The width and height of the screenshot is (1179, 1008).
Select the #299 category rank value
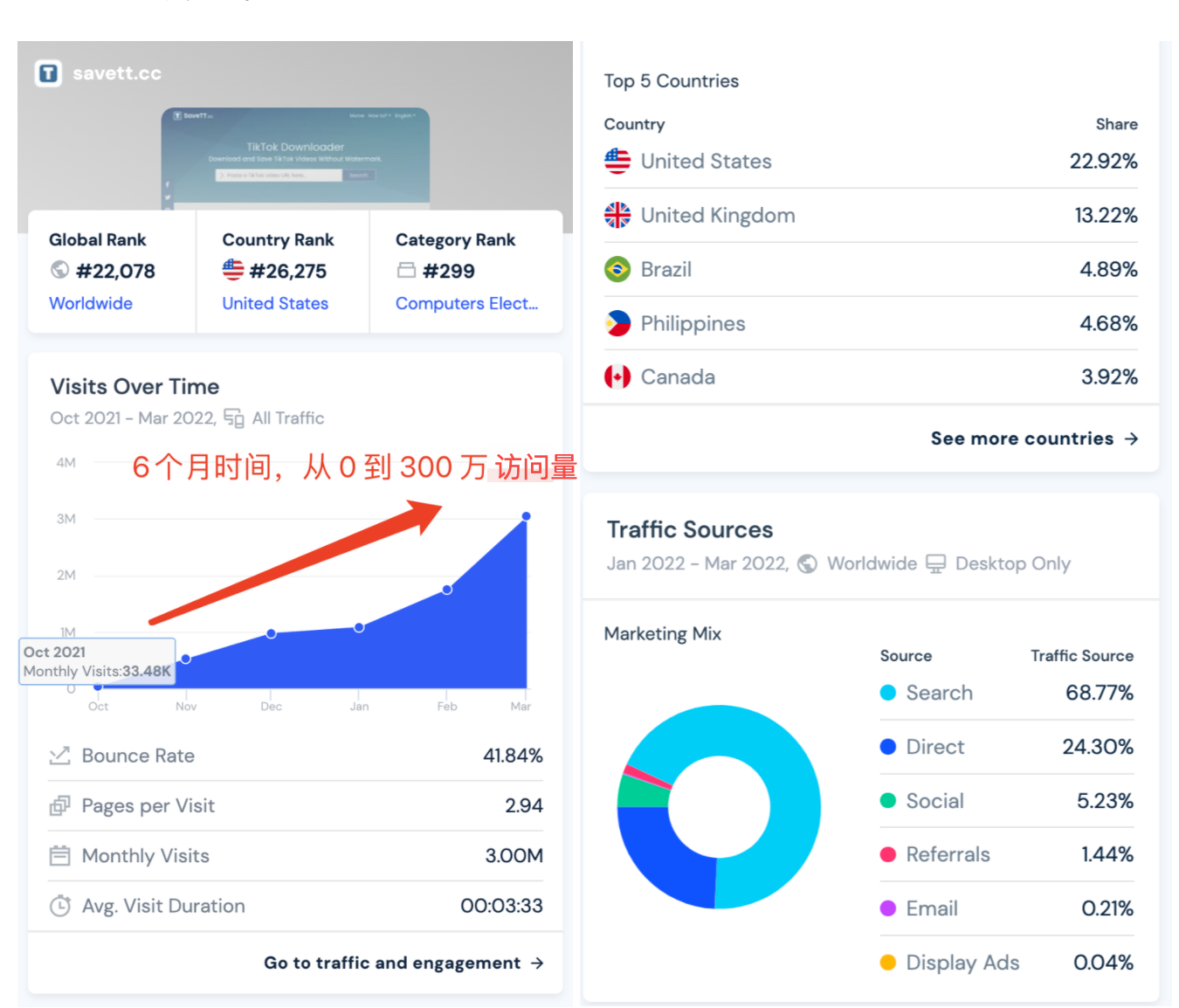449,271
